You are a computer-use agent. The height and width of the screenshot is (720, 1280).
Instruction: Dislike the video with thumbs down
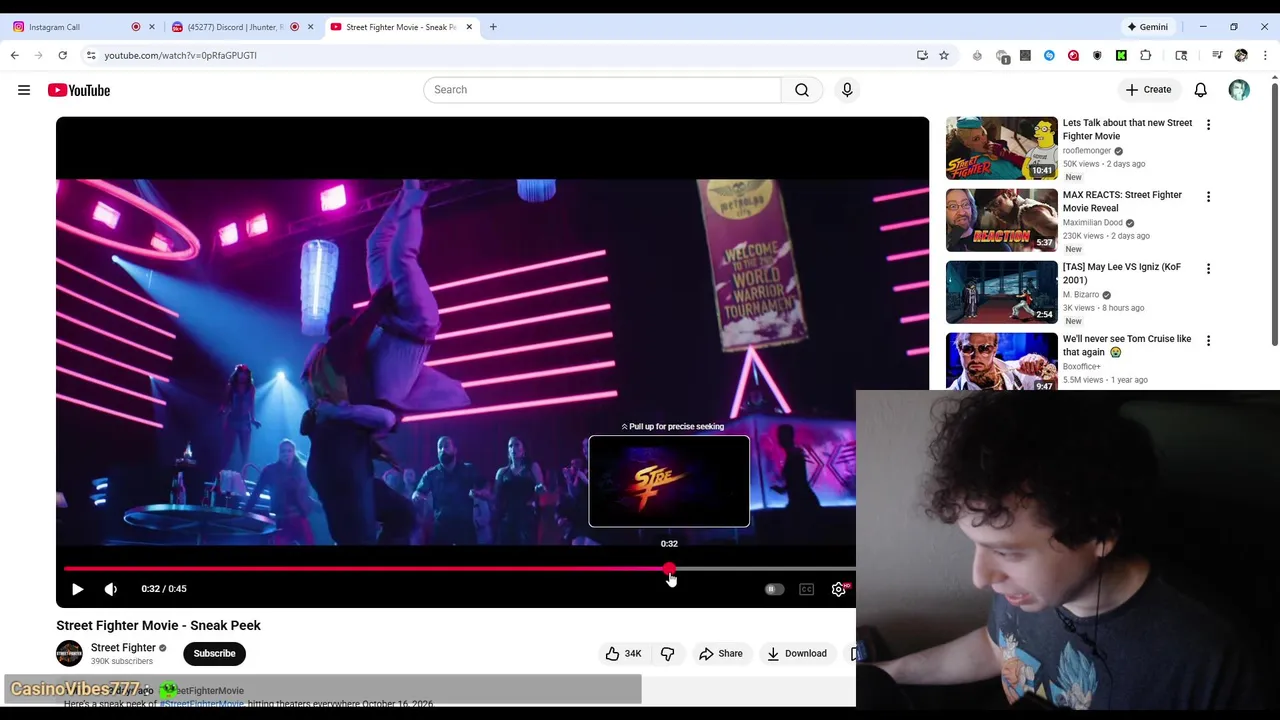668,653
